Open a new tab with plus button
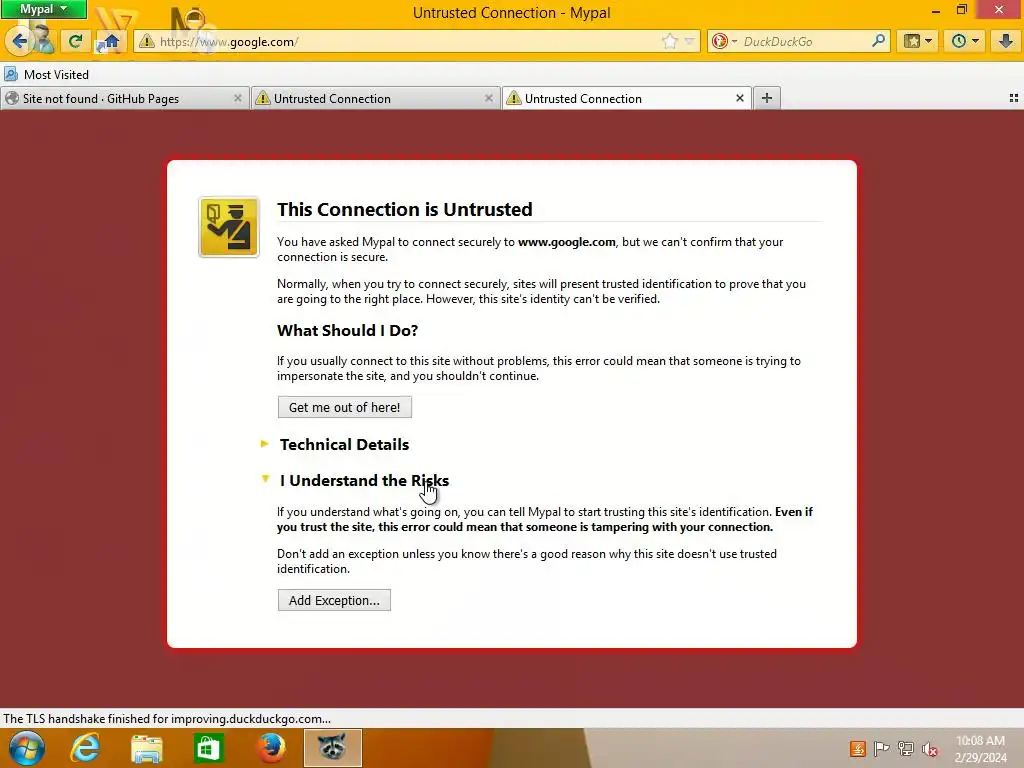The height and width of the screenshot is (768, 1024). tap(767, 98)
